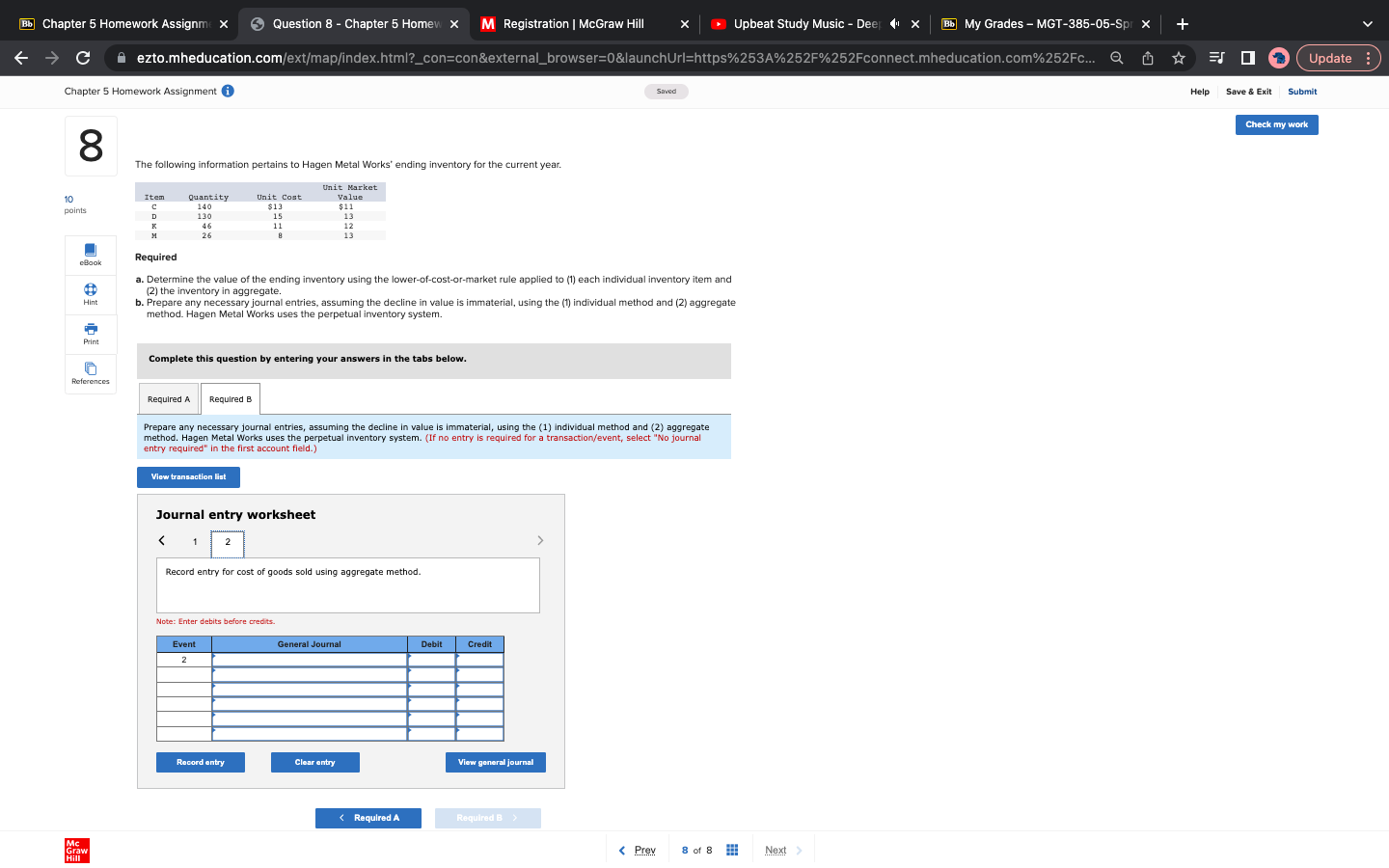Viewport: 1389px width, 868px height.
Task: Click the Clear entry button
Action: pyautogui.click(x=315, y=763)
